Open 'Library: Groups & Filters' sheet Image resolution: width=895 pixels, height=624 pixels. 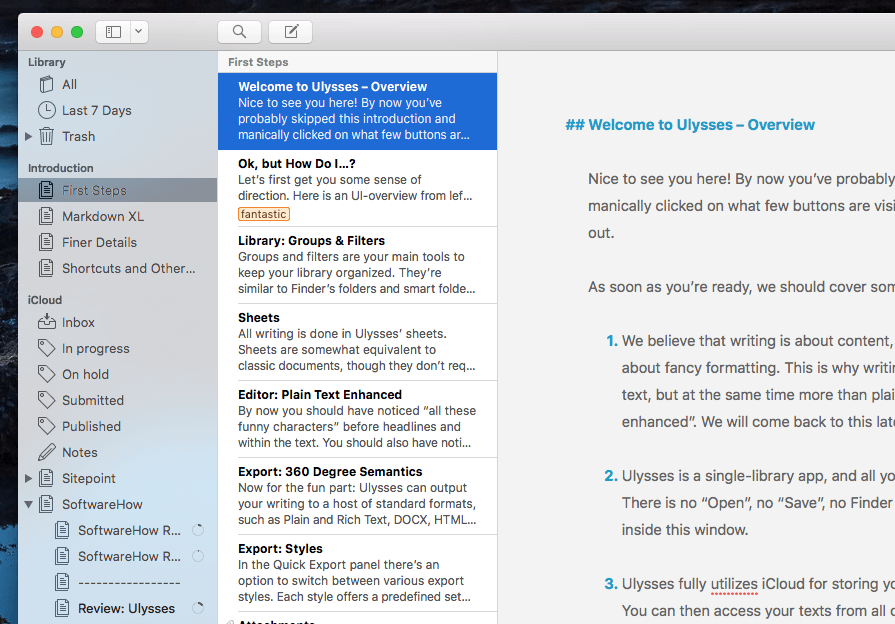pos(357,265)
